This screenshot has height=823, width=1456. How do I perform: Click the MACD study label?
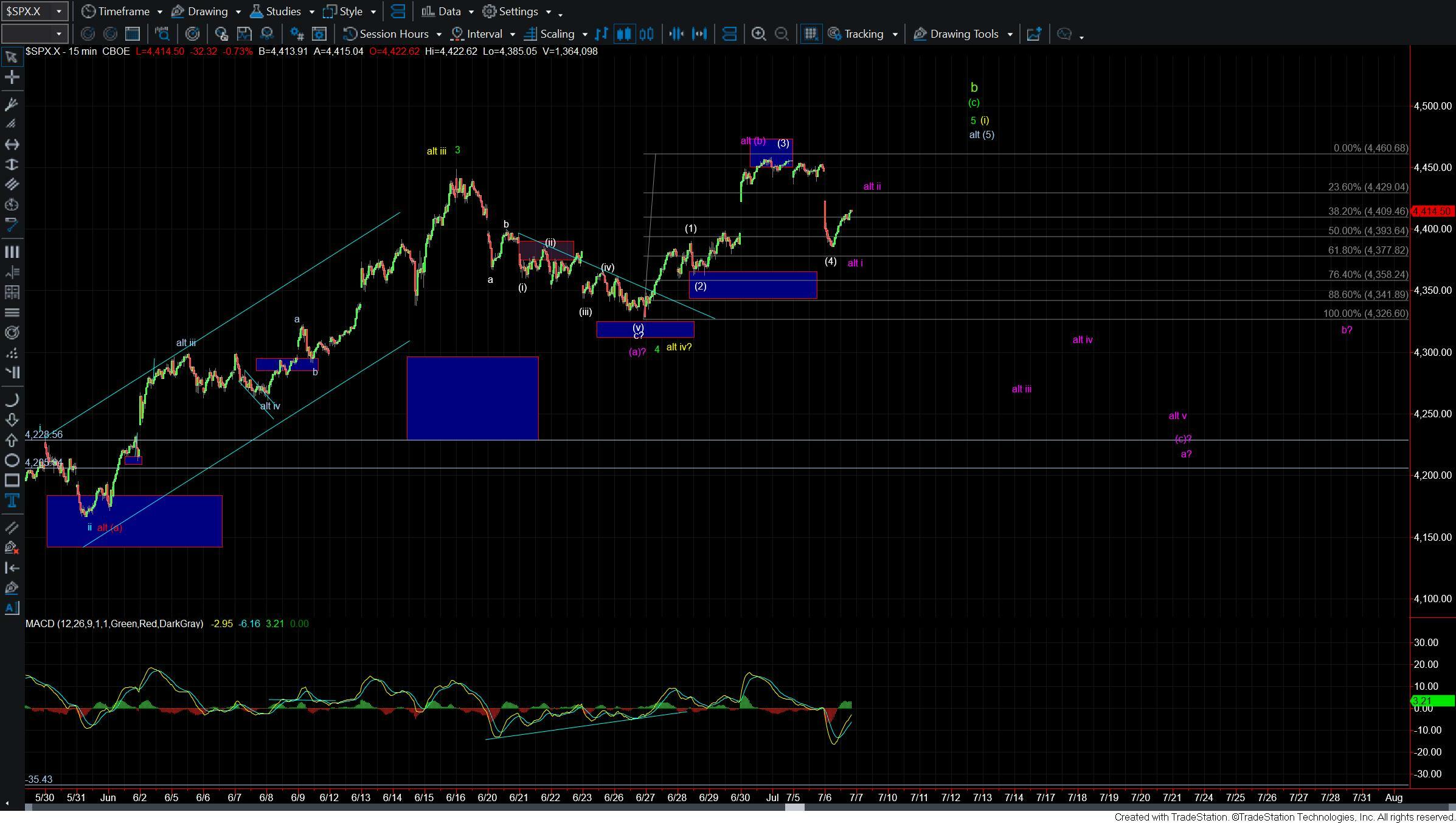[x=114, y=623]
